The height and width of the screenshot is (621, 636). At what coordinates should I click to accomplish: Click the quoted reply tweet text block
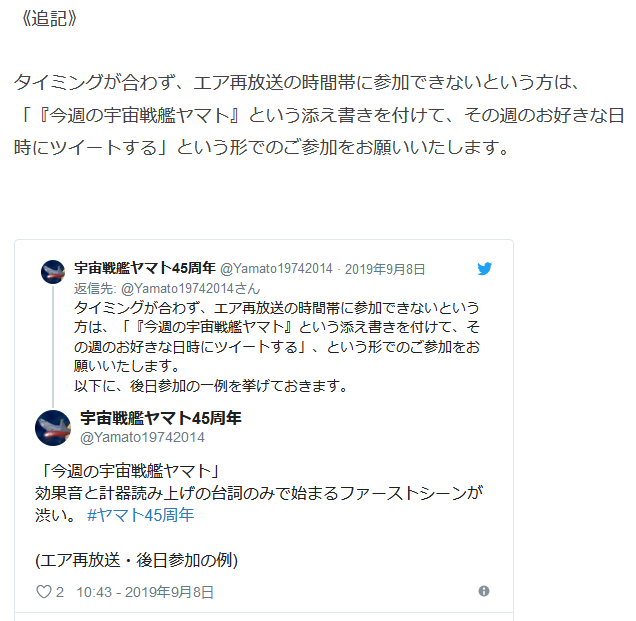coord(277,347)
